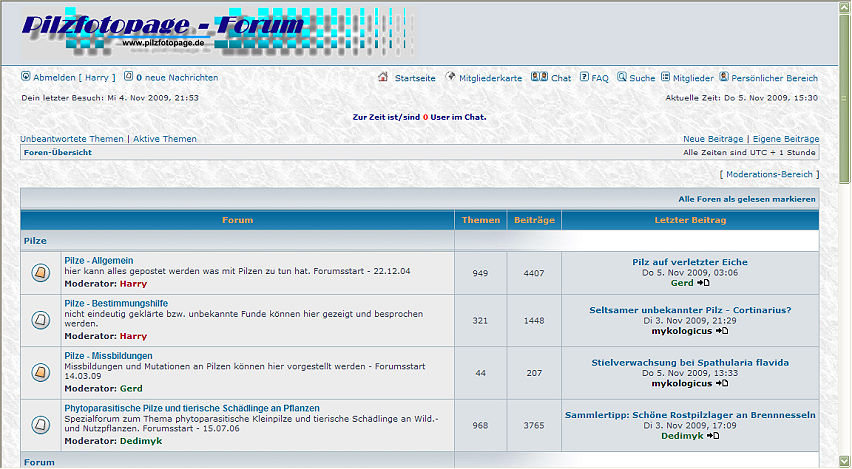Open the Mitgliederkarte page
The width and height of the screenshot is (852, 469).
(x=491, y=78)
